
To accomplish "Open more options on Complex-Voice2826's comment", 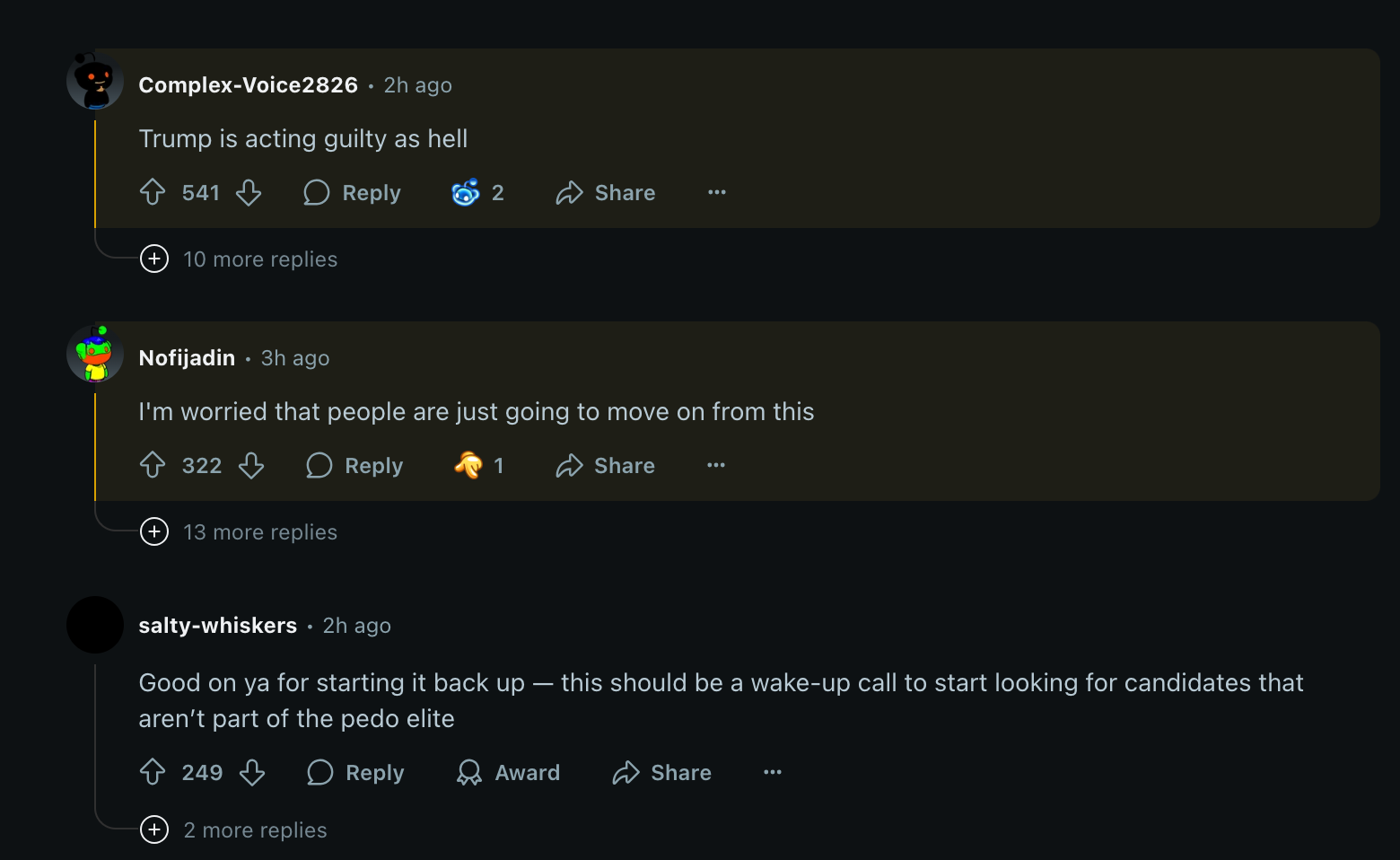I will (716, 192).
